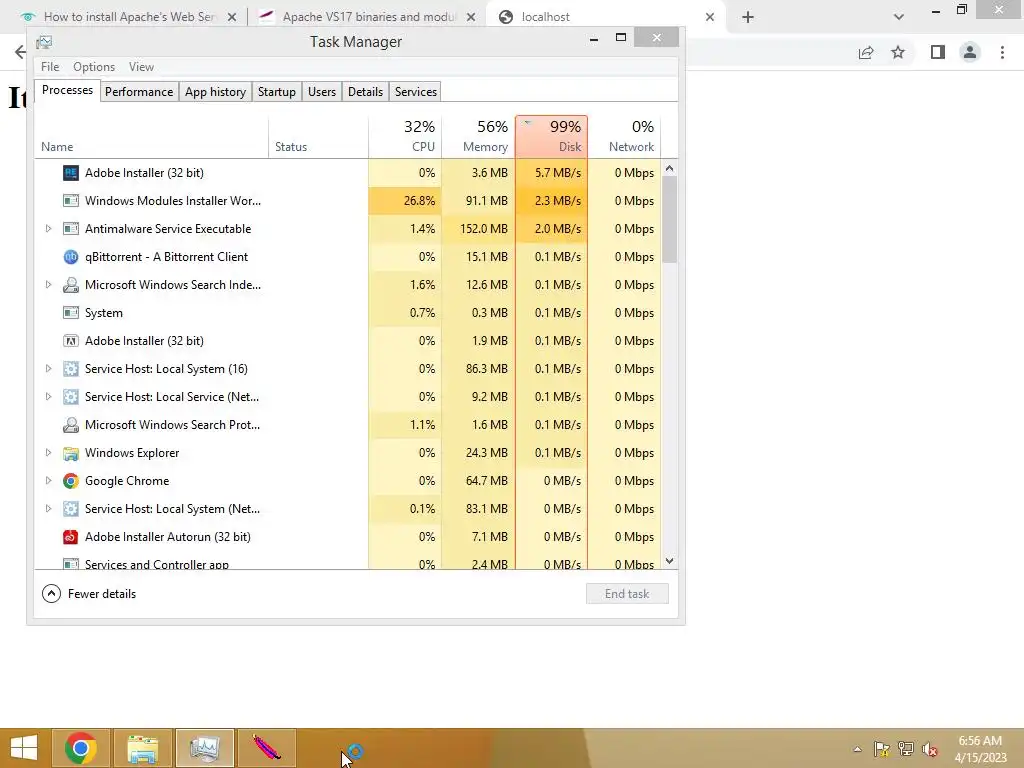Open the Chrome profile avatar
The width and height of the screenshot is (1024, 768).
(x=970, y=52)
